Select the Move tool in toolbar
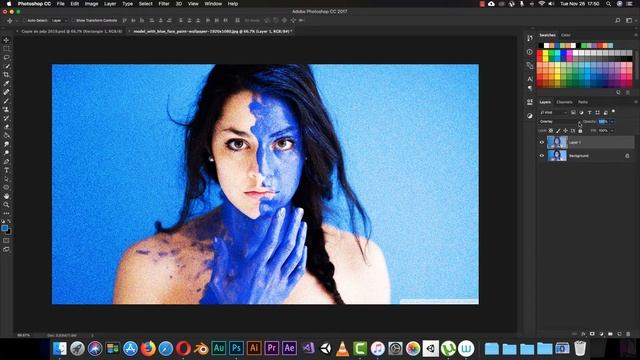This screenshot has height=360, width=640. [6, 40]
